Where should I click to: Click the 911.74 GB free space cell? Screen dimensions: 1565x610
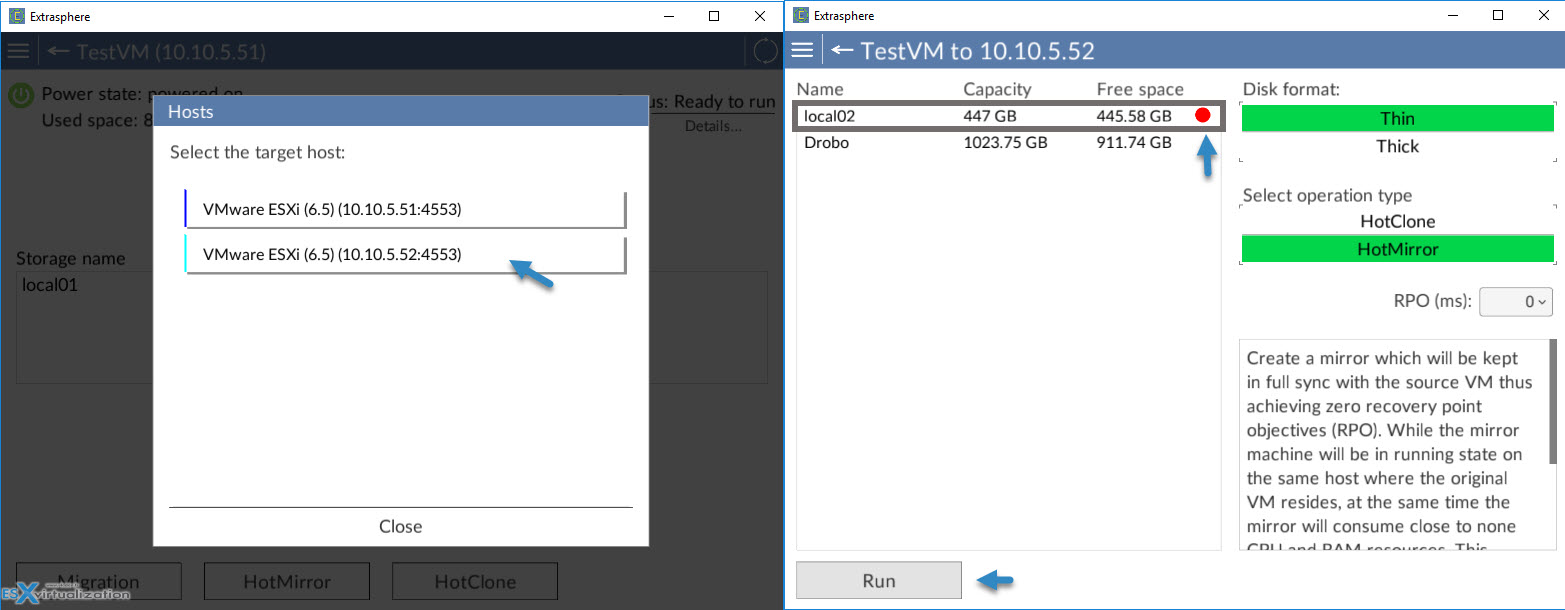click(x=1134, y=142)
